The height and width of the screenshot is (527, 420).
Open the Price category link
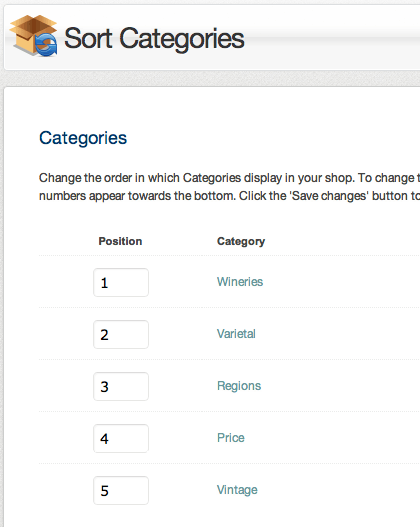point(231,438)
